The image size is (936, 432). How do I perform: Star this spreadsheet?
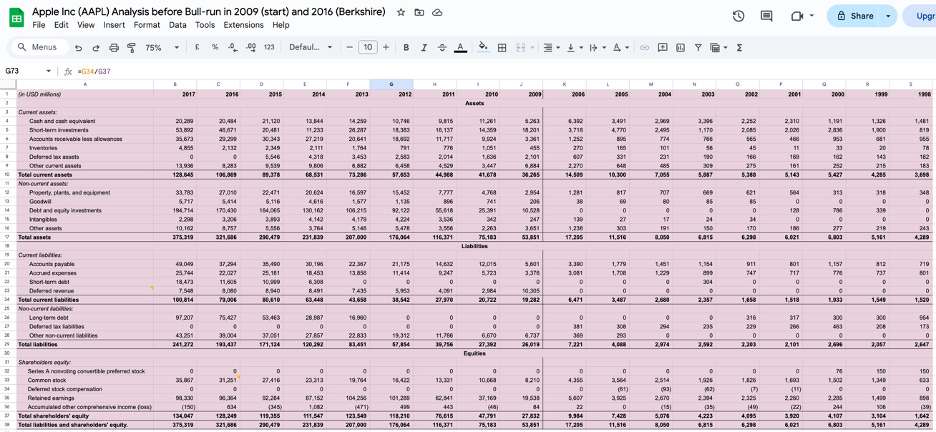tap(401, 12)
